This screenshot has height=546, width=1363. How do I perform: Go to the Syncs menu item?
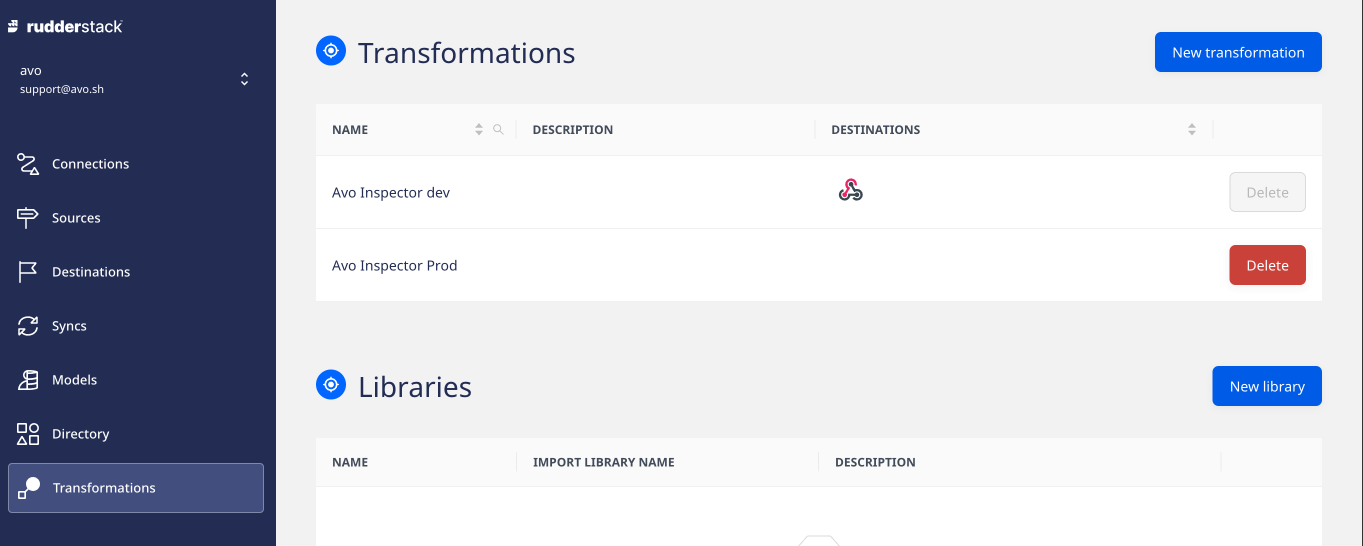[x=69, y=326]
